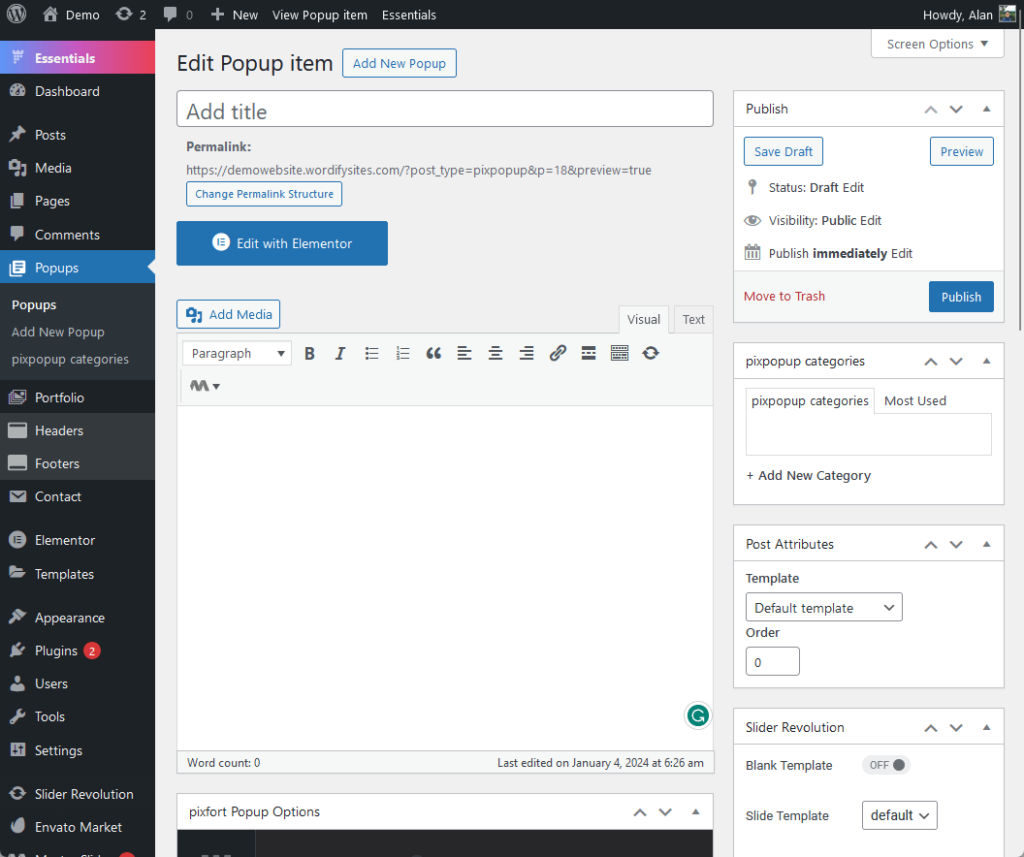Click Edit with Elementor
The image size is (1024, 857).
[281, 243]
